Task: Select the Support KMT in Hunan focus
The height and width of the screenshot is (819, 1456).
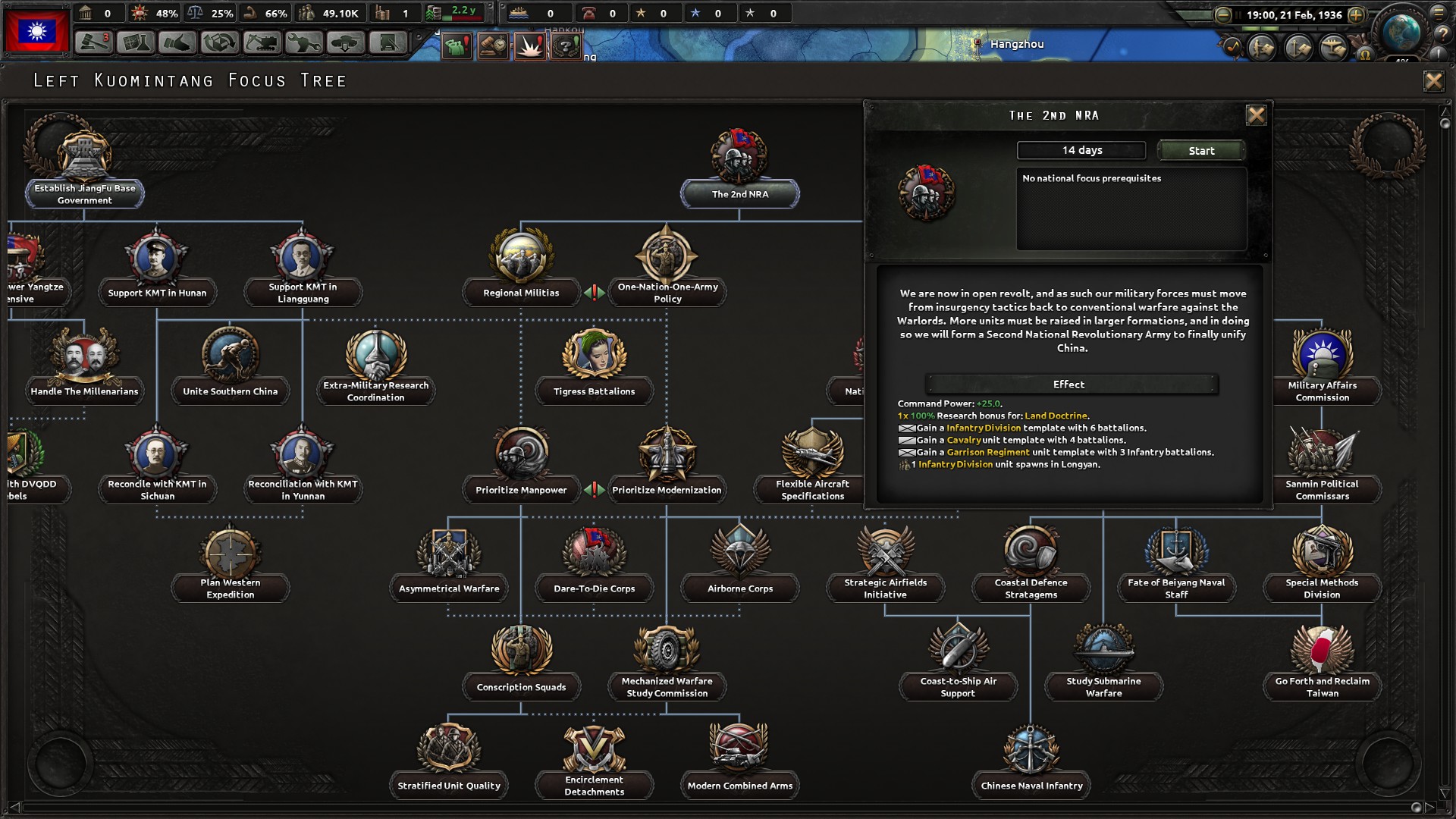Action: click(157, 267)
